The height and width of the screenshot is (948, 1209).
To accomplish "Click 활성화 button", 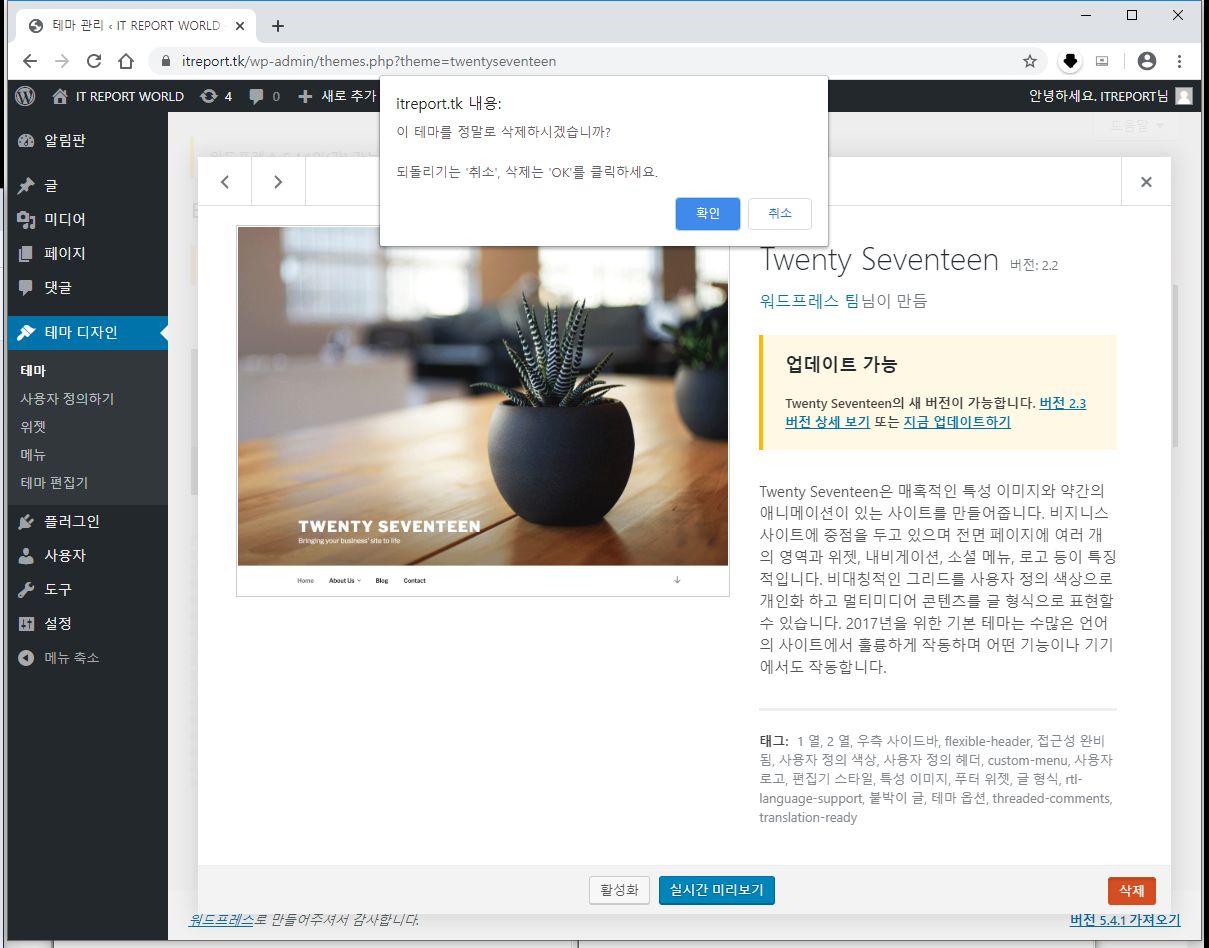I will pos(620,890).
